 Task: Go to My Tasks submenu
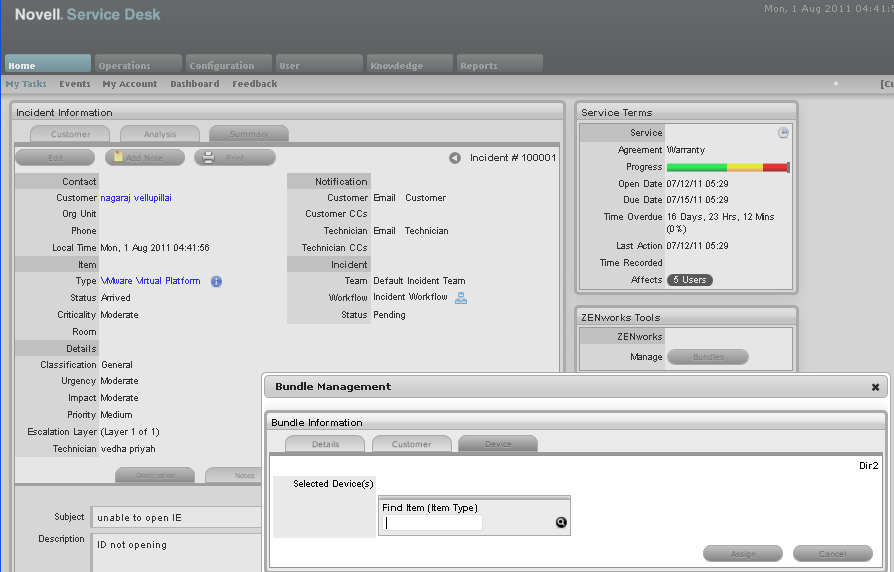point(26,84)
